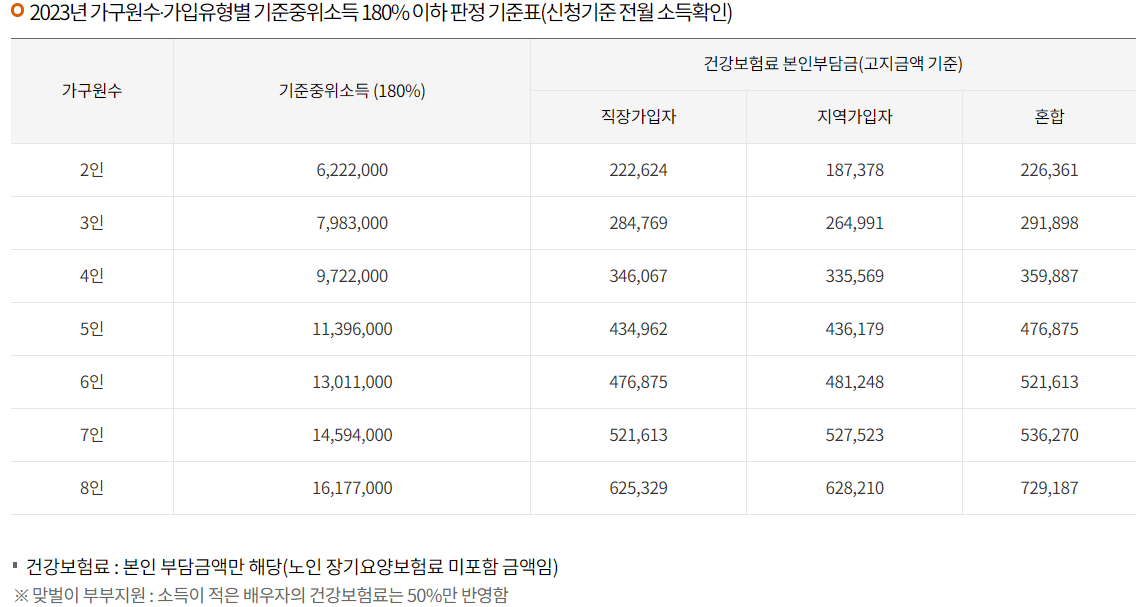Screen dimensions: 1147x607
Task: Select 521,613 in the 6인 혼합 column
Action: (x=1049, y=382)
